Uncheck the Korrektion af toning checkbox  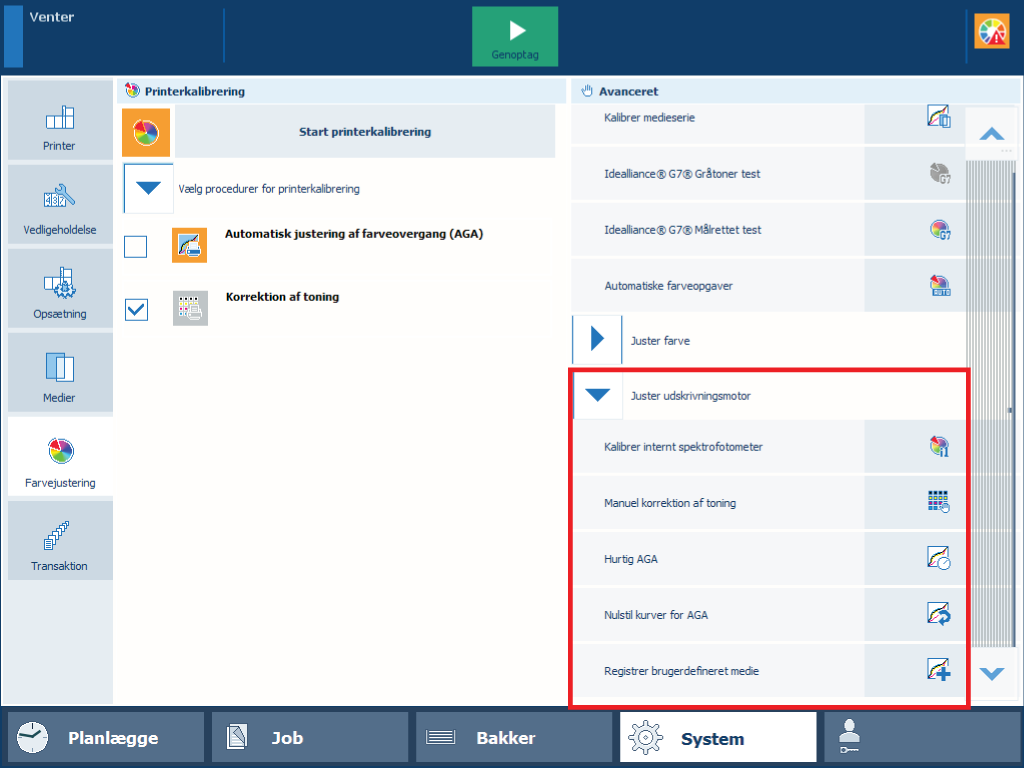click(136, 310)
